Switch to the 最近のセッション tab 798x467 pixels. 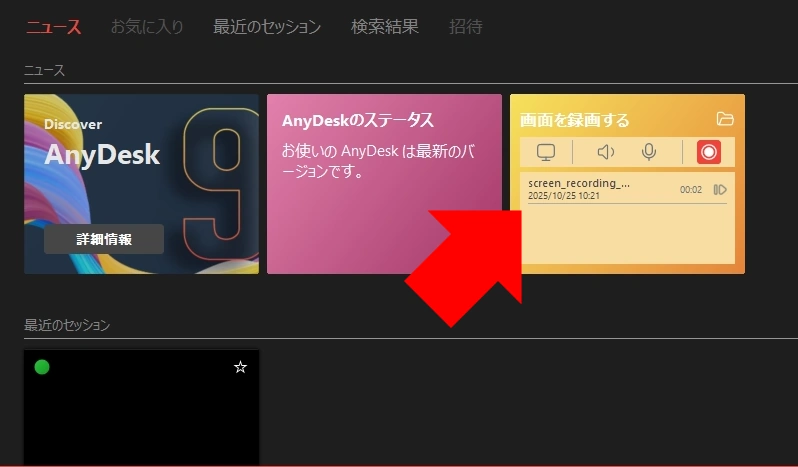[x=267, y=26]
